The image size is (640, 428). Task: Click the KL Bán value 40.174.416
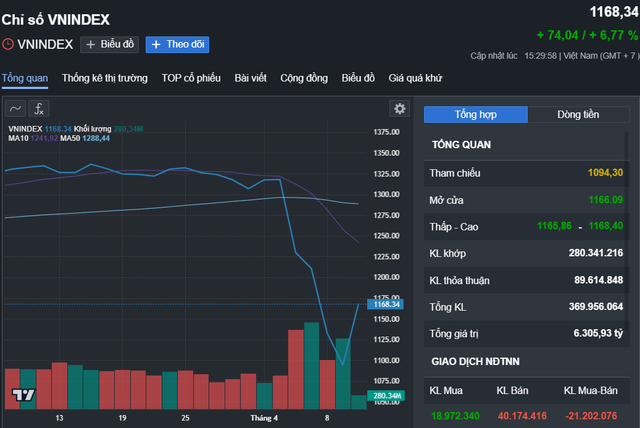[522, 416]
